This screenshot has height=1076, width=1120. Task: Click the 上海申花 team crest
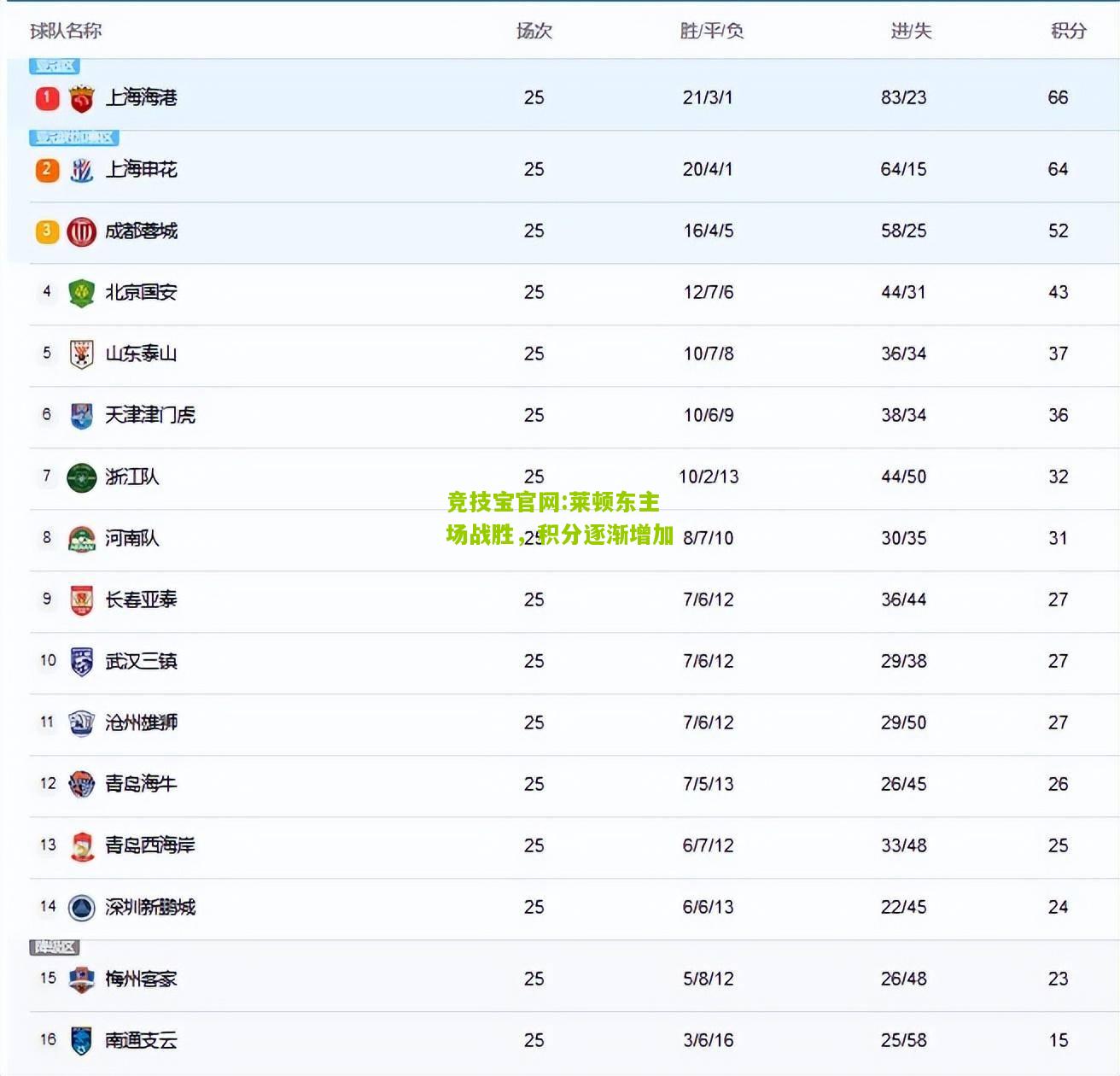pos(81,170)
